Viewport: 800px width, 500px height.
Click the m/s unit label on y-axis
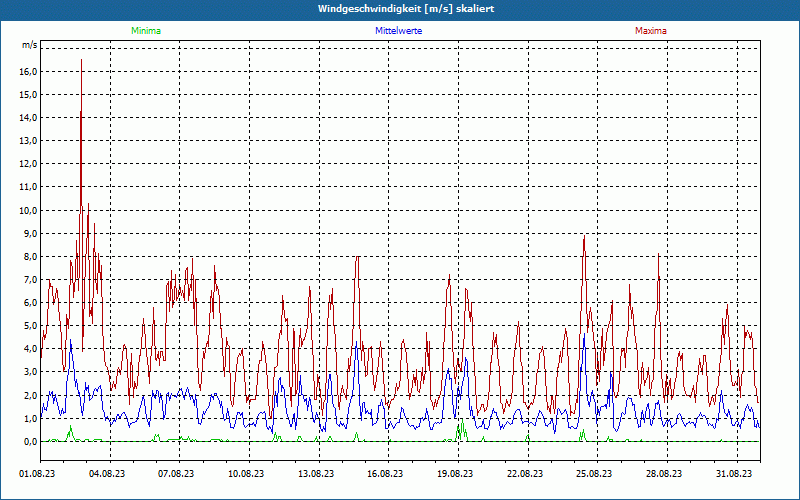[30, 45]
